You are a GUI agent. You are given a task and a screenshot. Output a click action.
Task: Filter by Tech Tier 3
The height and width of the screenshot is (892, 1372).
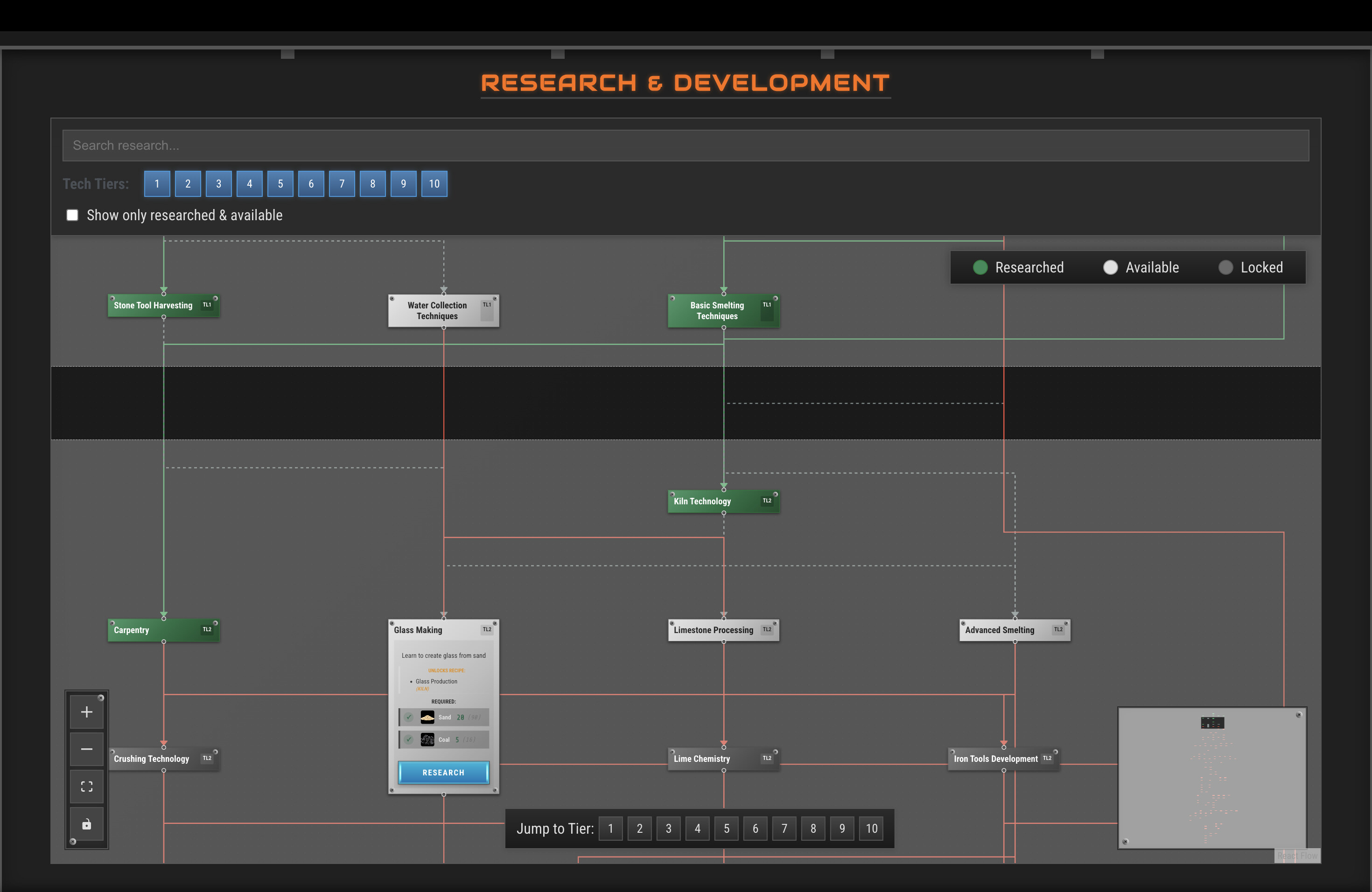click(x=218, y=183)
